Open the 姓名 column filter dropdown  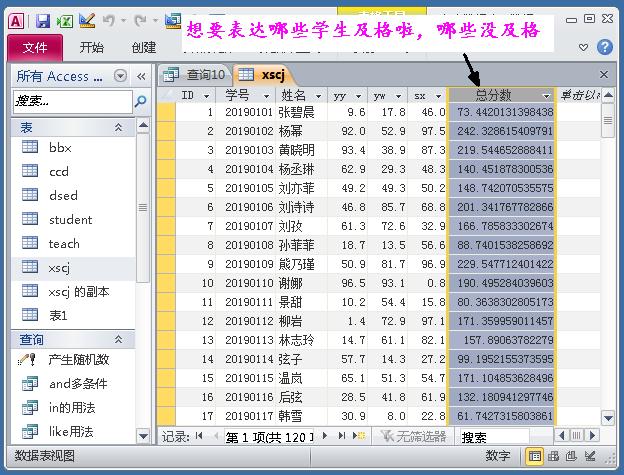pyautogui.click(x=318, y=96)
